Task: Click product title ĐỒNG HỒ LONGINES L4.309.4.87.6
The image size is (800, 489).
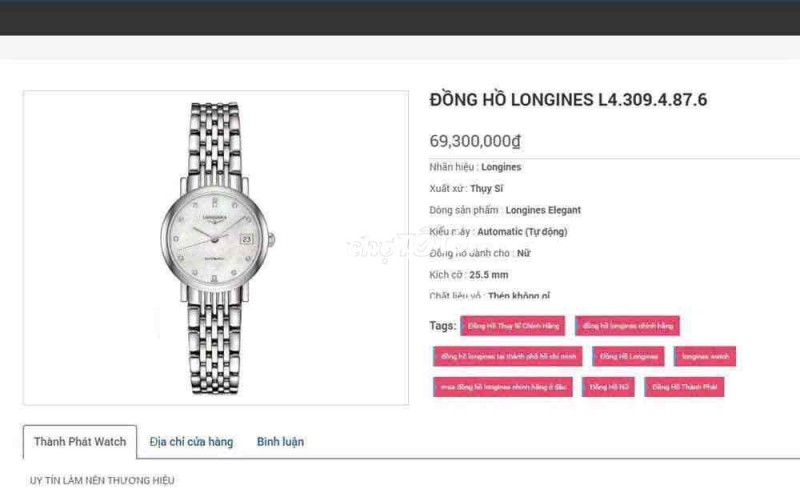Action: pyautogui.click(x=568, y=100)
